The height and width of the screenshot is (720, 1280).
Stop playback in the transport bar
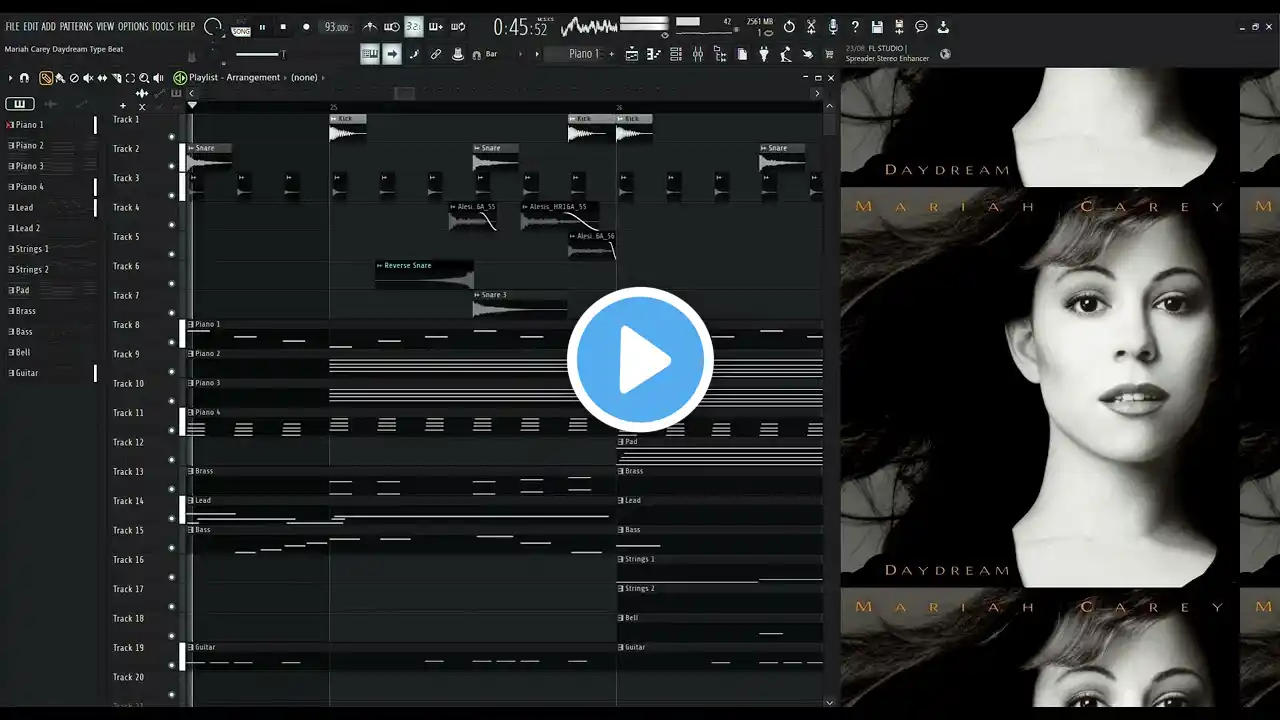tap(283, 27)
